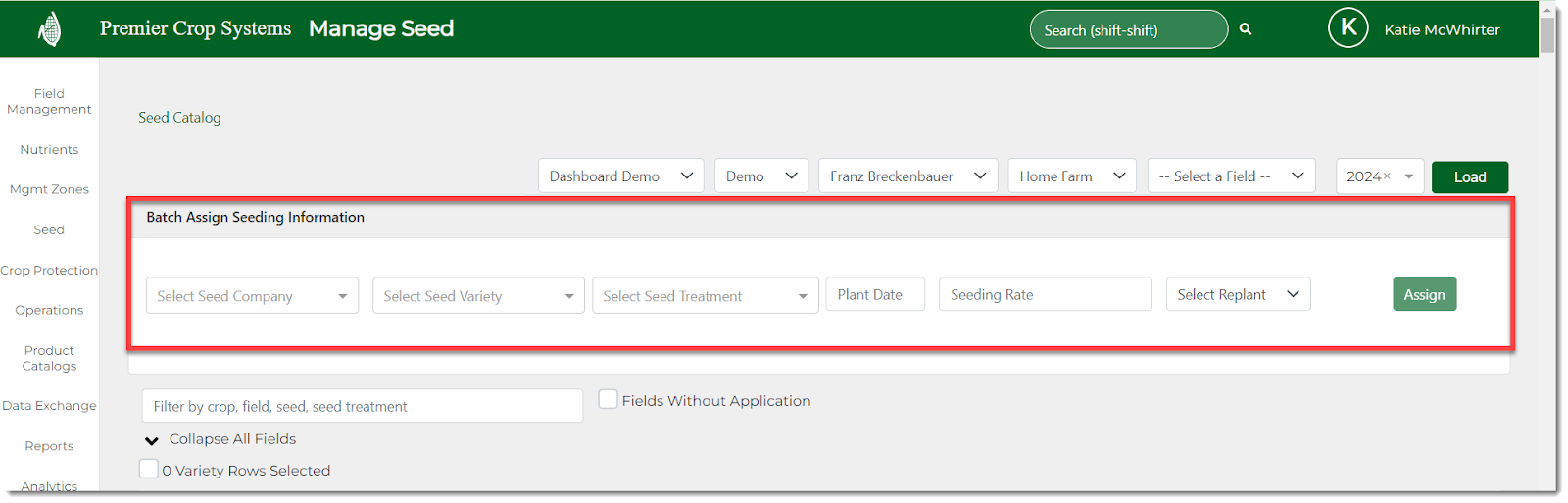Click the Premier Crop Systems corn logo
The height and width of the screenshot is (503, 1568).
click(x=49, y=29)
